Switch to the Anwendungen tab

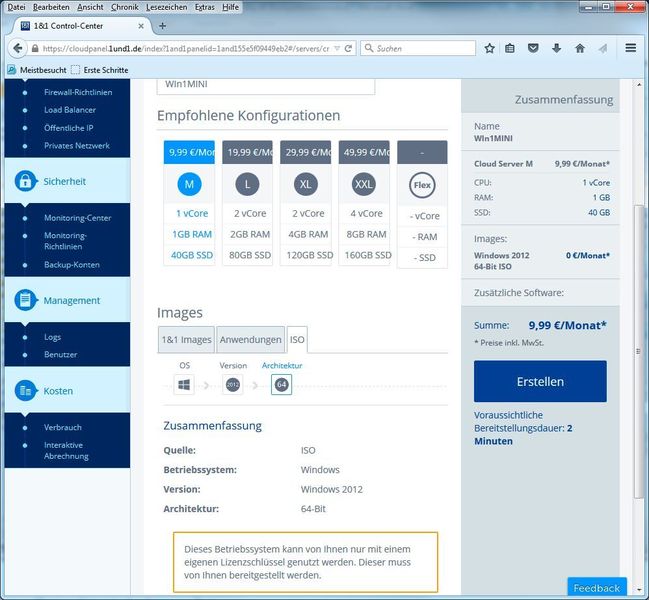(250, 339)
